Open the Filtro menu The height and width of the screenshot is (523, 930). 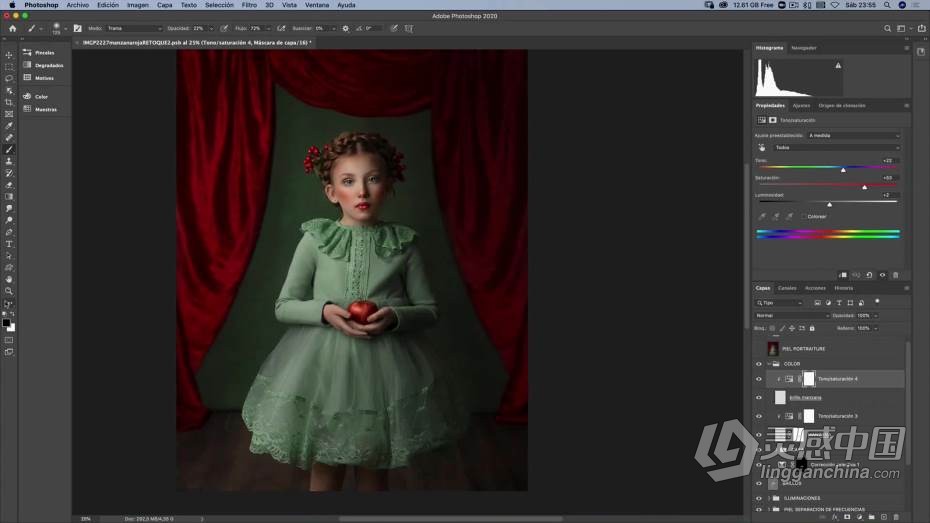point(249,5)
